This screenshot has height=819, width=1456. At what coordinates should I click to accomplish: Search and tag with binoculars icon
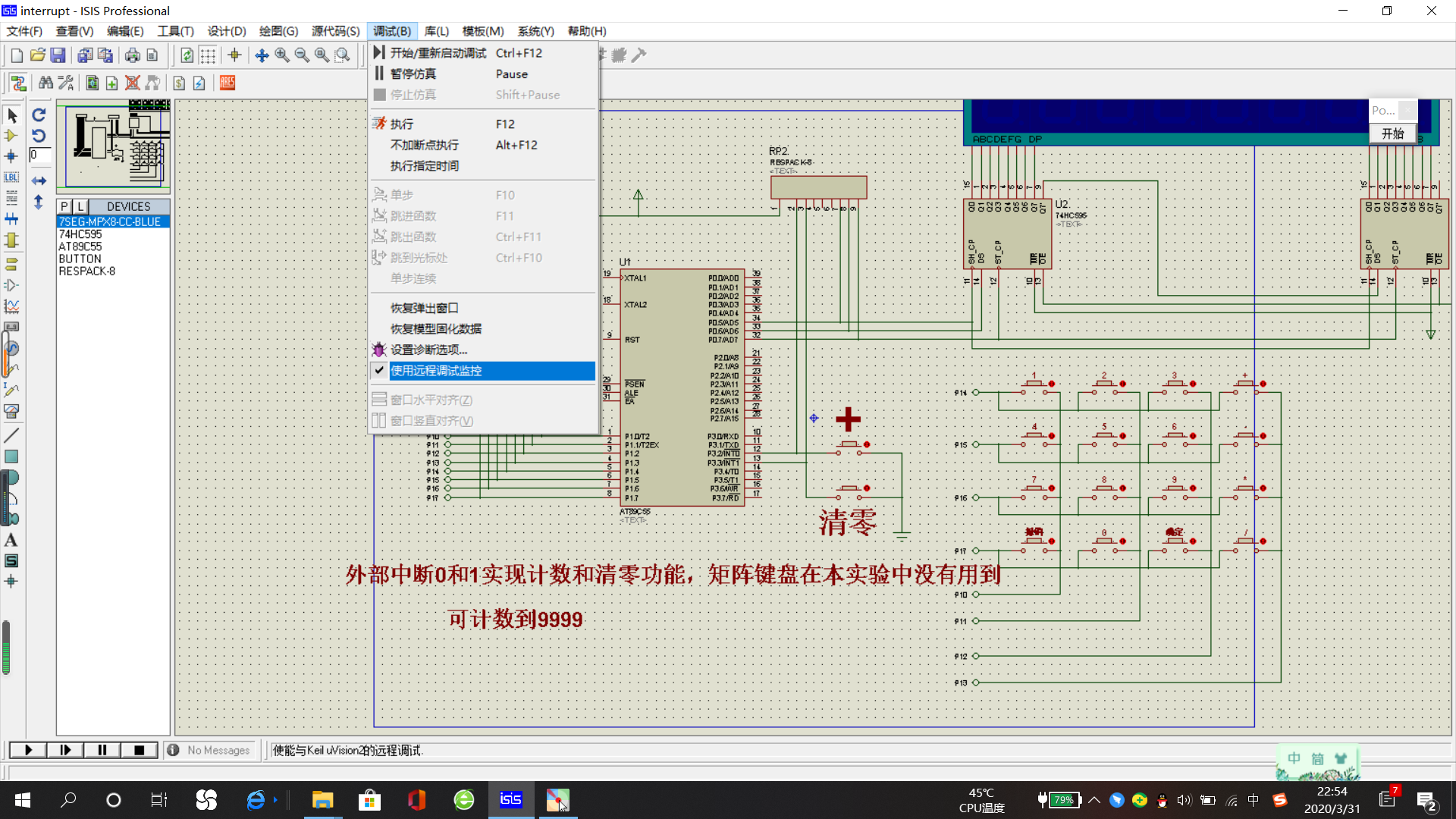(45, 83)
